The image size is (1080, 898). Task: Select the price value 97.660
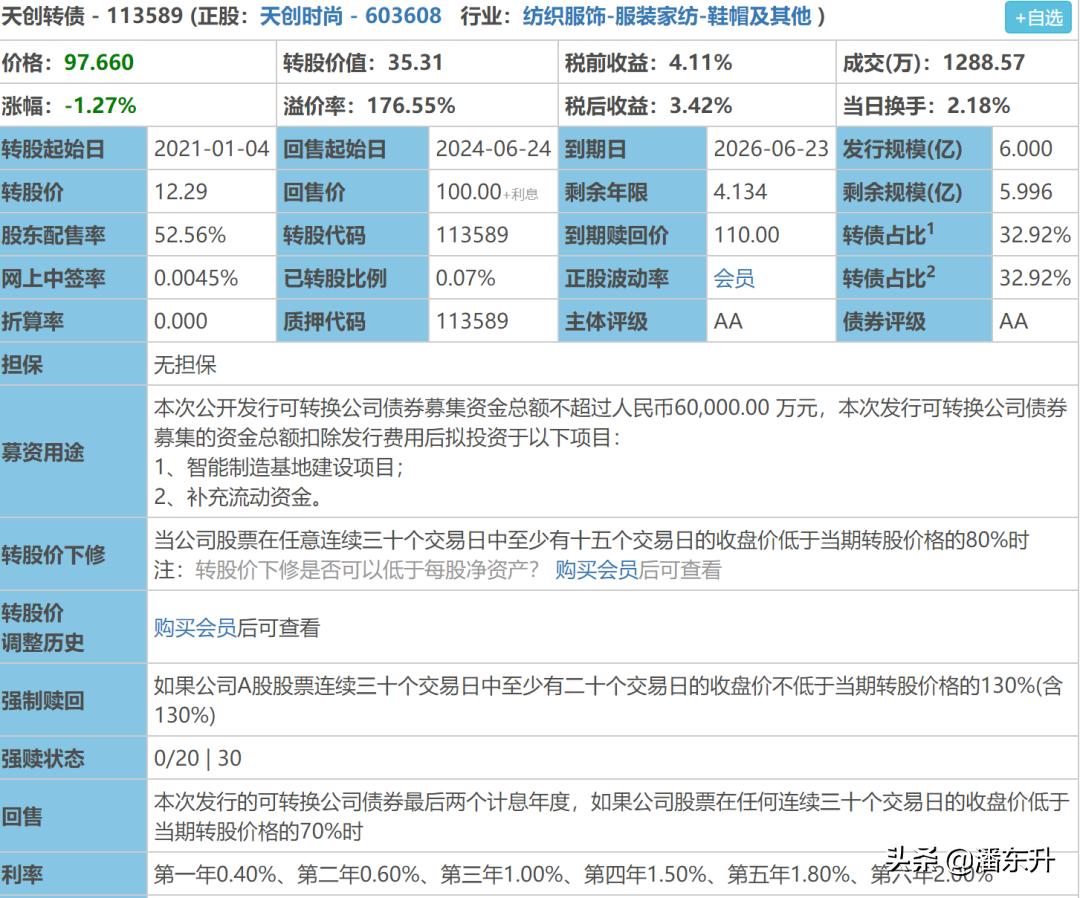click(100, 61)
